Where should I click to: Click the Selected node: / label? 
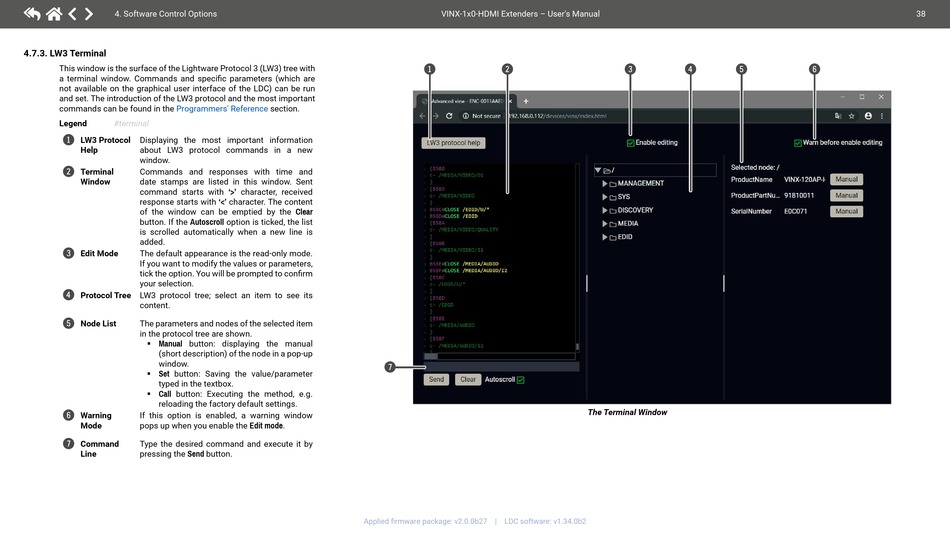755,167
